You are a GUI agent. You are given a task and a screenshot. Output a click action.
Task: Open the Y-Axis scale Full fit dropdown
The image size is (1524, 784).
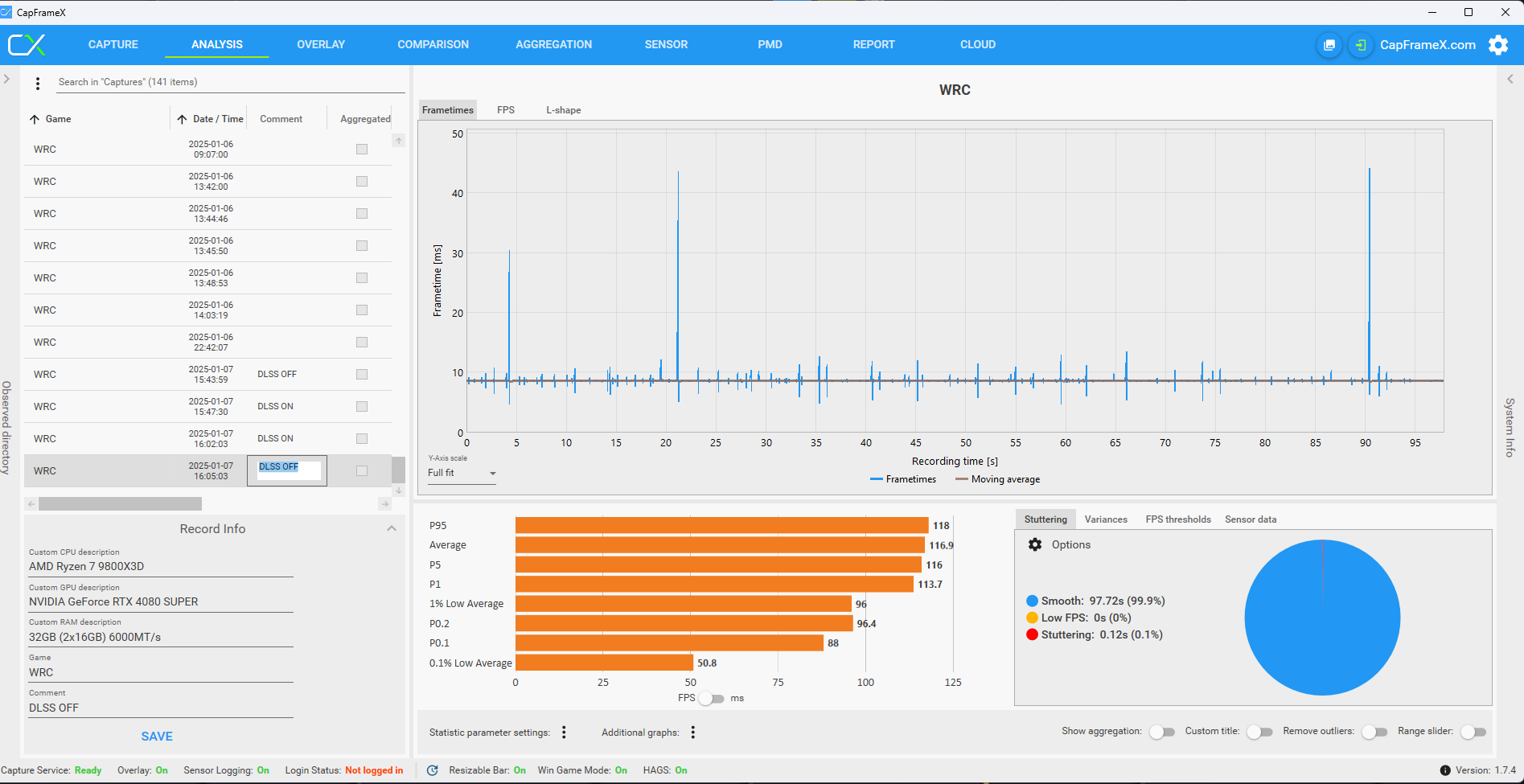tap(462, 473)
